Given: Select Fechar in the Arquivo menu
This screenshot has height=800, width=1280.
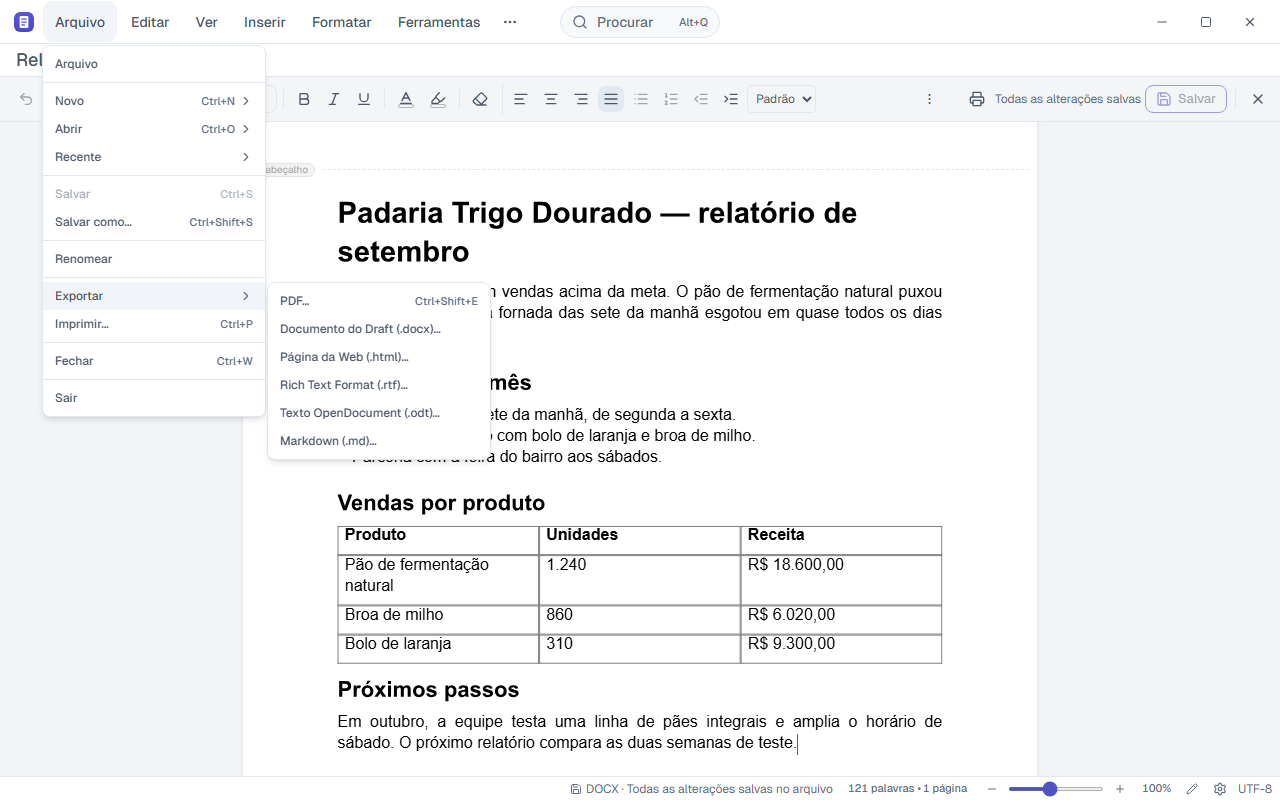Looking at the screenshot, I should (154, 361).
